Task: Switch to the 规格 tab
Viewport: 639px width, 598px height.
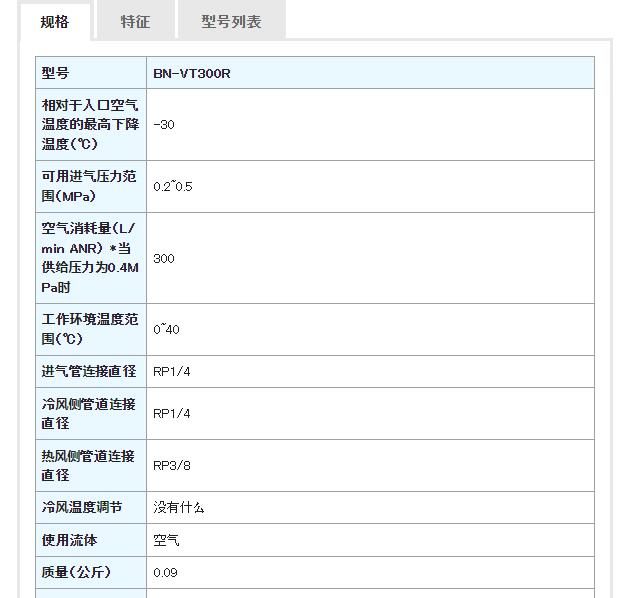Action: [55, 22]
